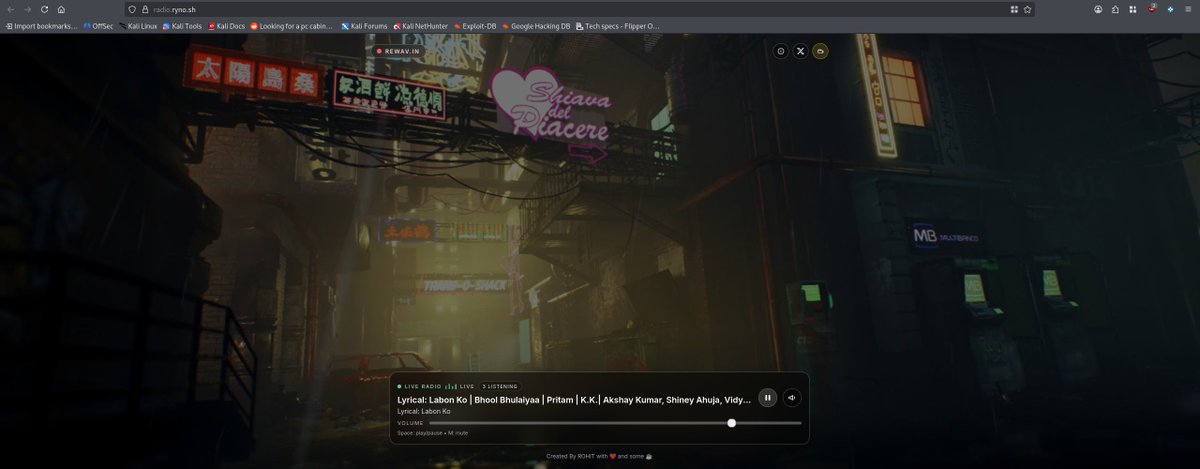Click the '3 LISTENING' badge

click(500, 386)
